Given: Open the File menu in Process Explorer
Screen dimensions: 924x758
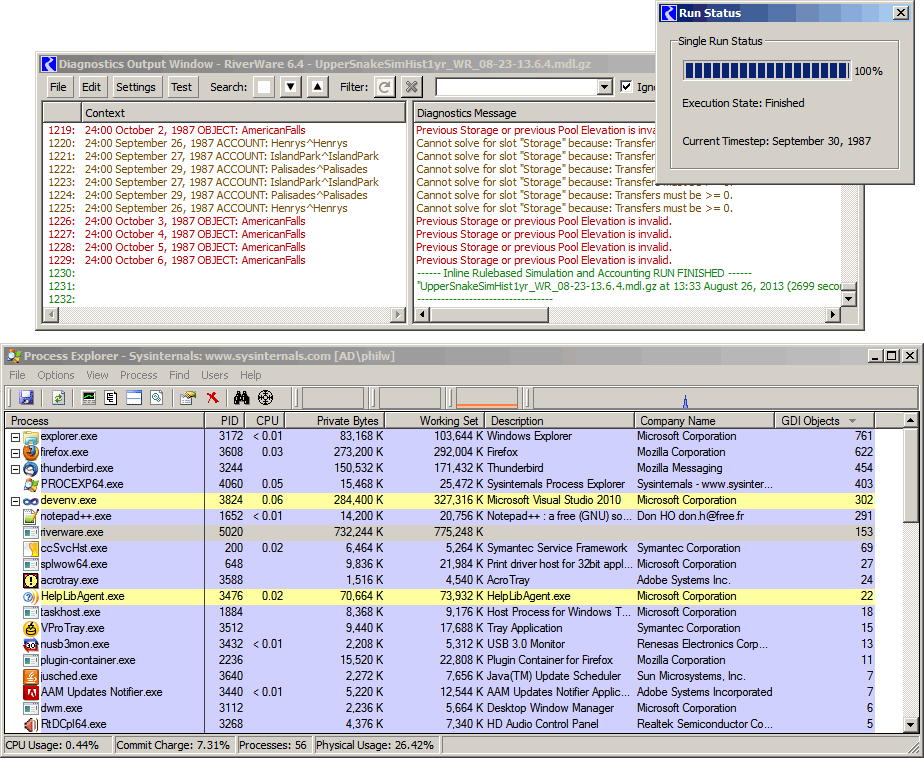Looking at the screenshot, I should 17,375.
